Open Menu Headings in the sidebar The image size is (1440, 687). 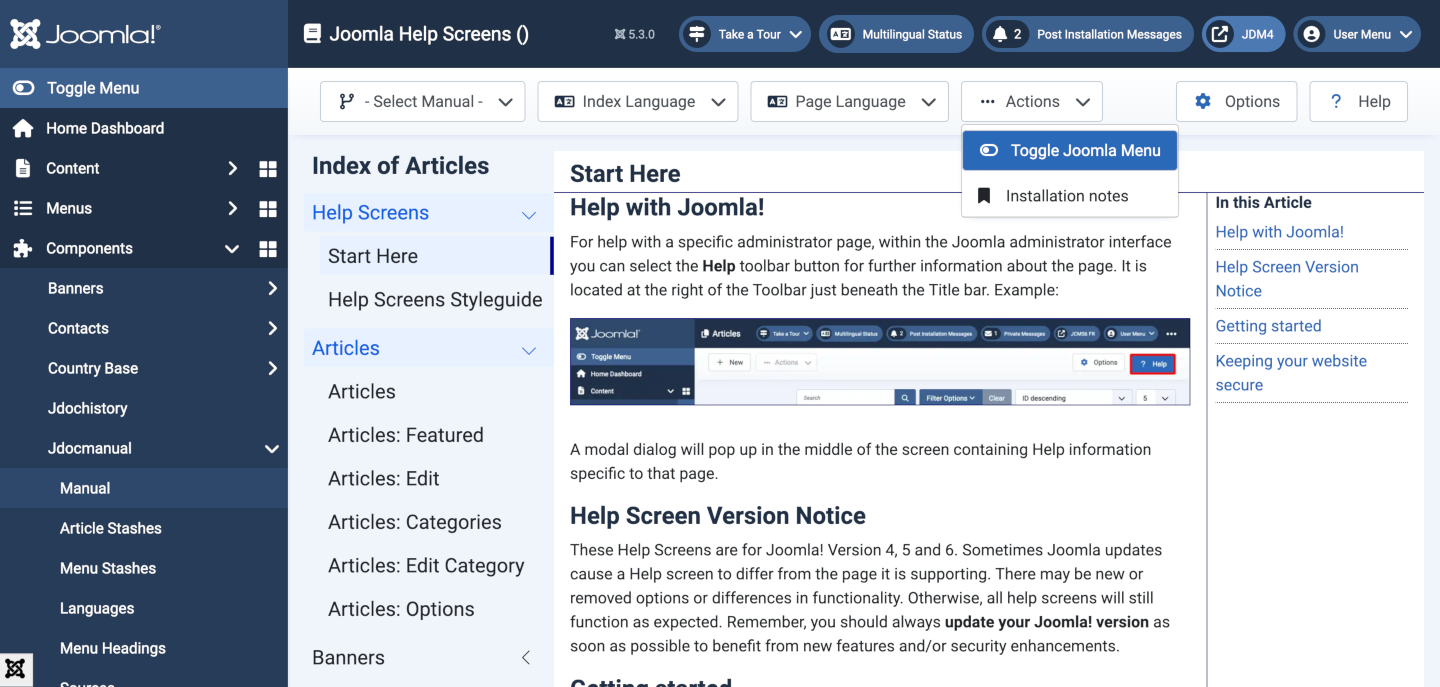(x=144, y=648)
